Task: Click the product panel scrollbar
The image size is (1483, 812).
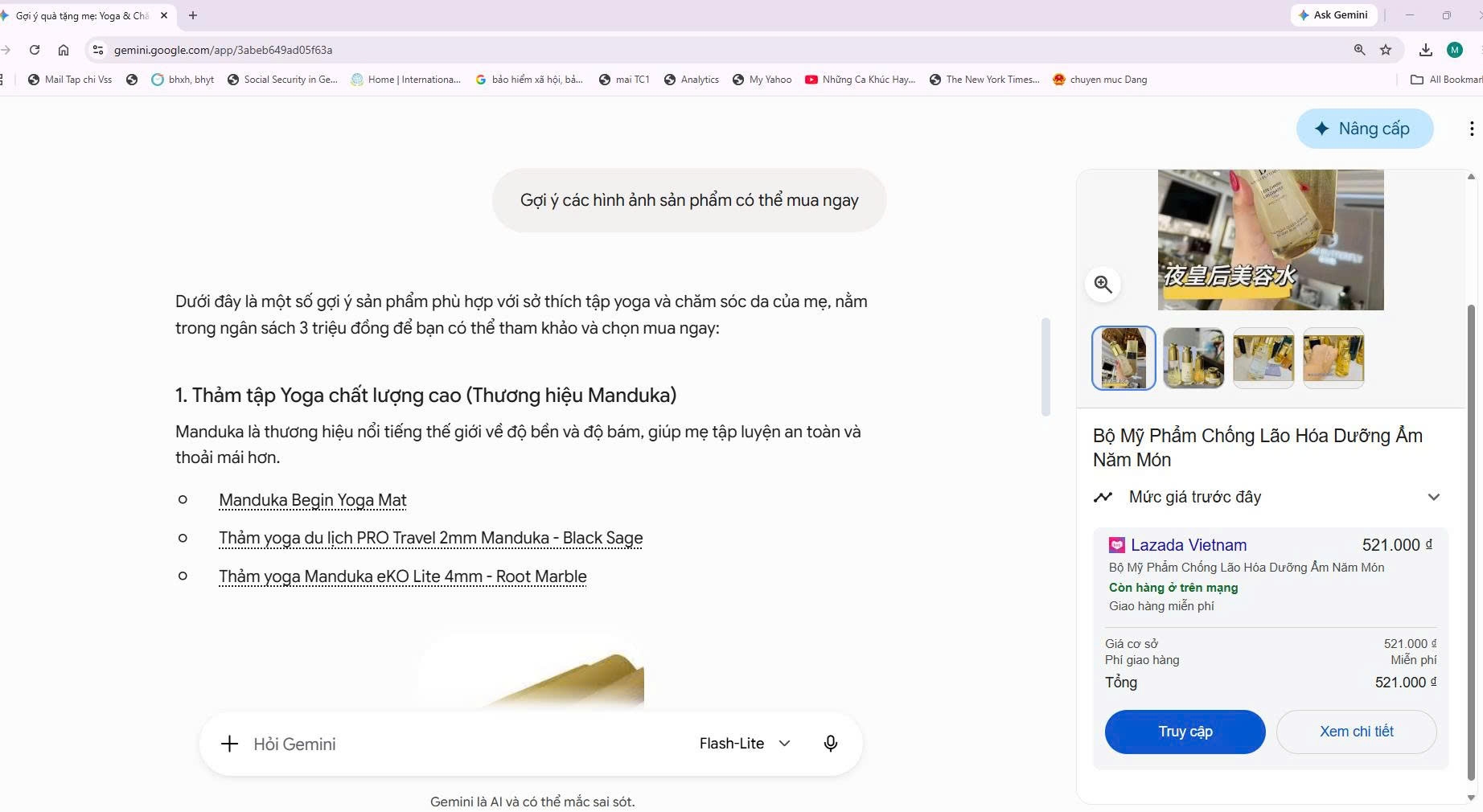Action: [1471, 541]
